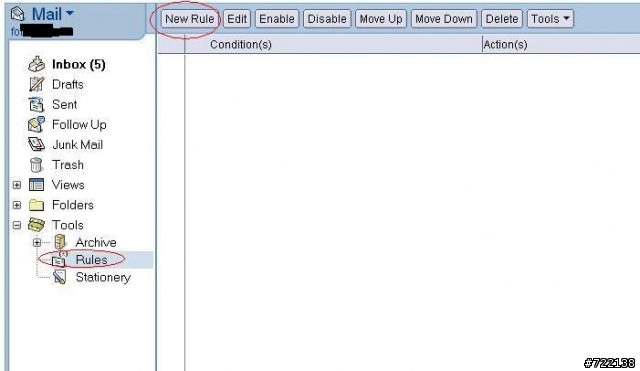The image size is (640, 371).
Task: Click the Trash bin icon
Action: [x=36, y=165]
